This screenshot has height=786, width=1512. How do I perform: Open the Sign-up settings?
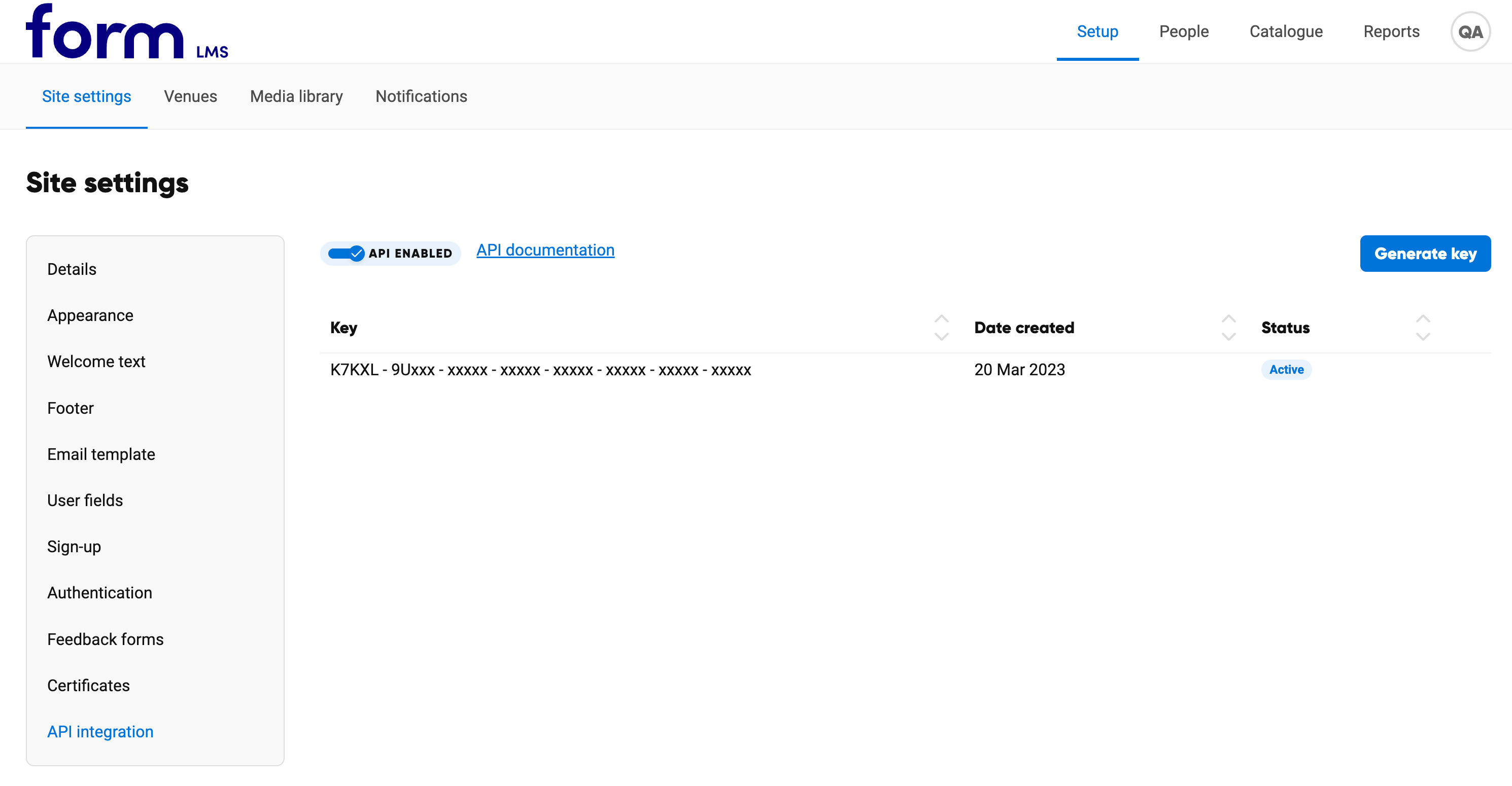pyautogui.click(x=74, y=547)
